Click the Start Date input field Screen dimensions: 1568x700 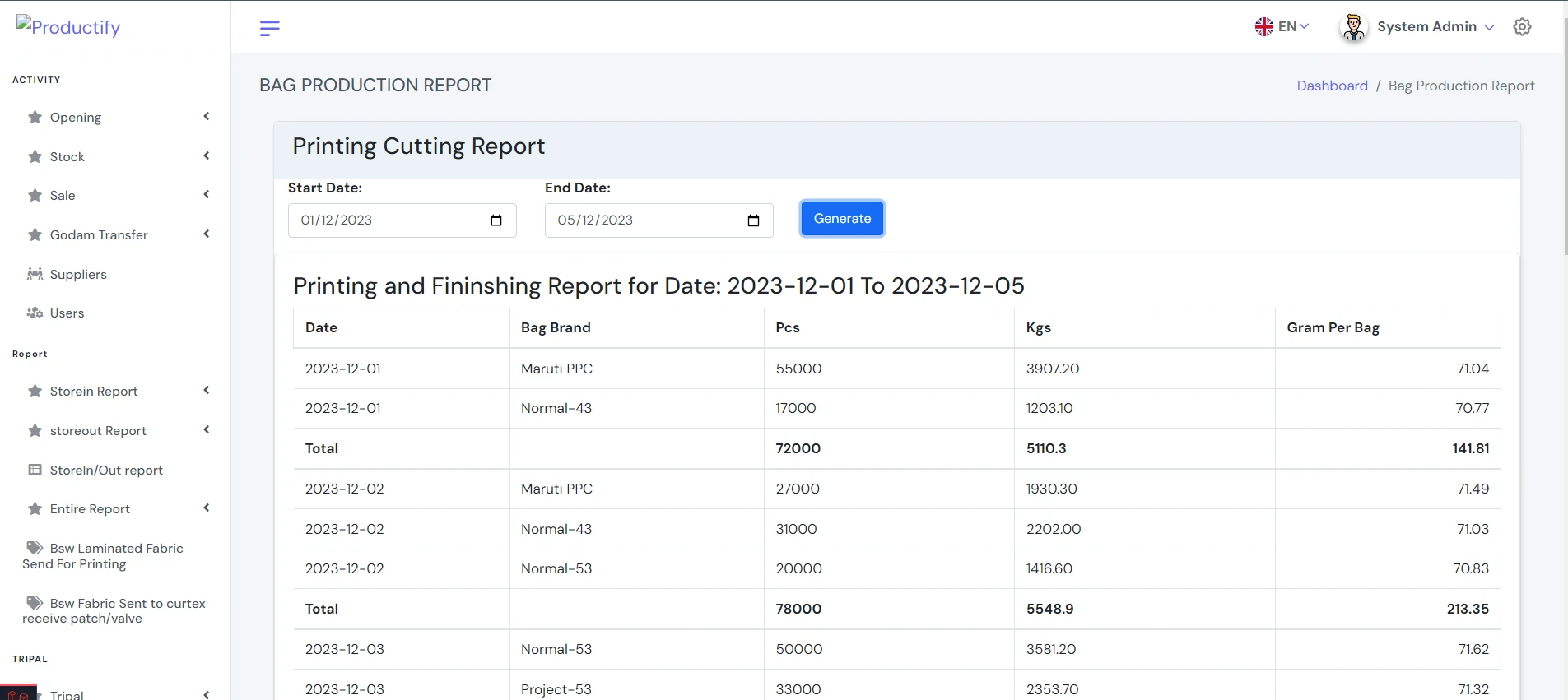[402, 220]
